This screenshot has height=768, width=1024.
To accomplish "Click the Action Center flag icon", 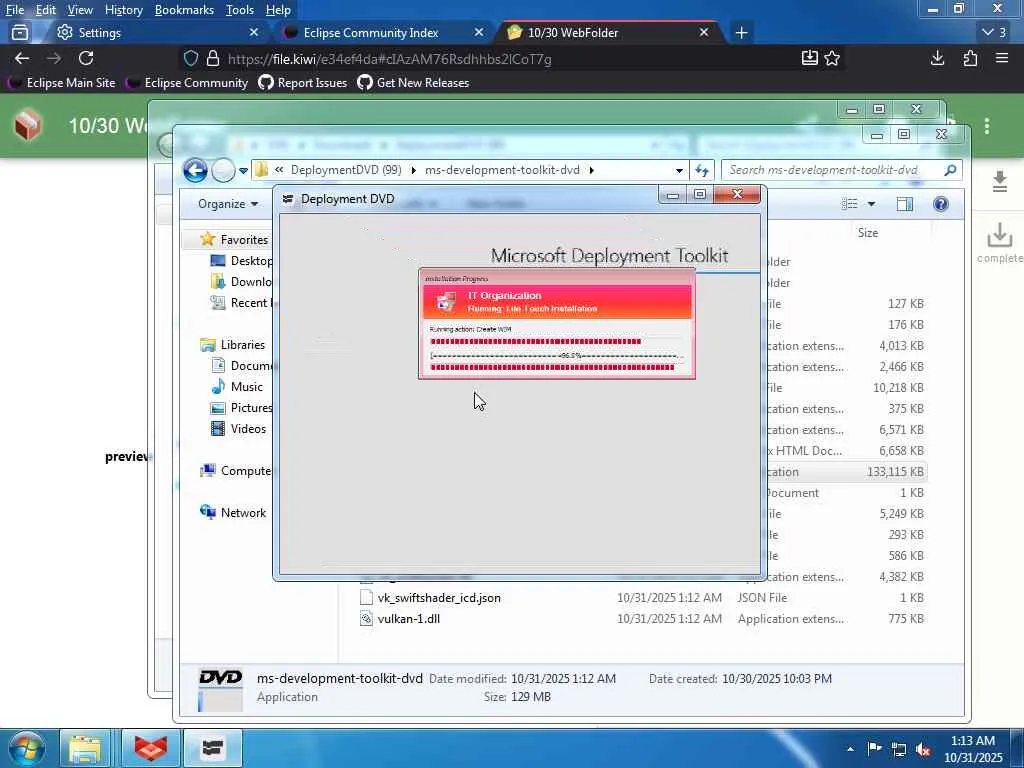I will [x=874, y=749].
